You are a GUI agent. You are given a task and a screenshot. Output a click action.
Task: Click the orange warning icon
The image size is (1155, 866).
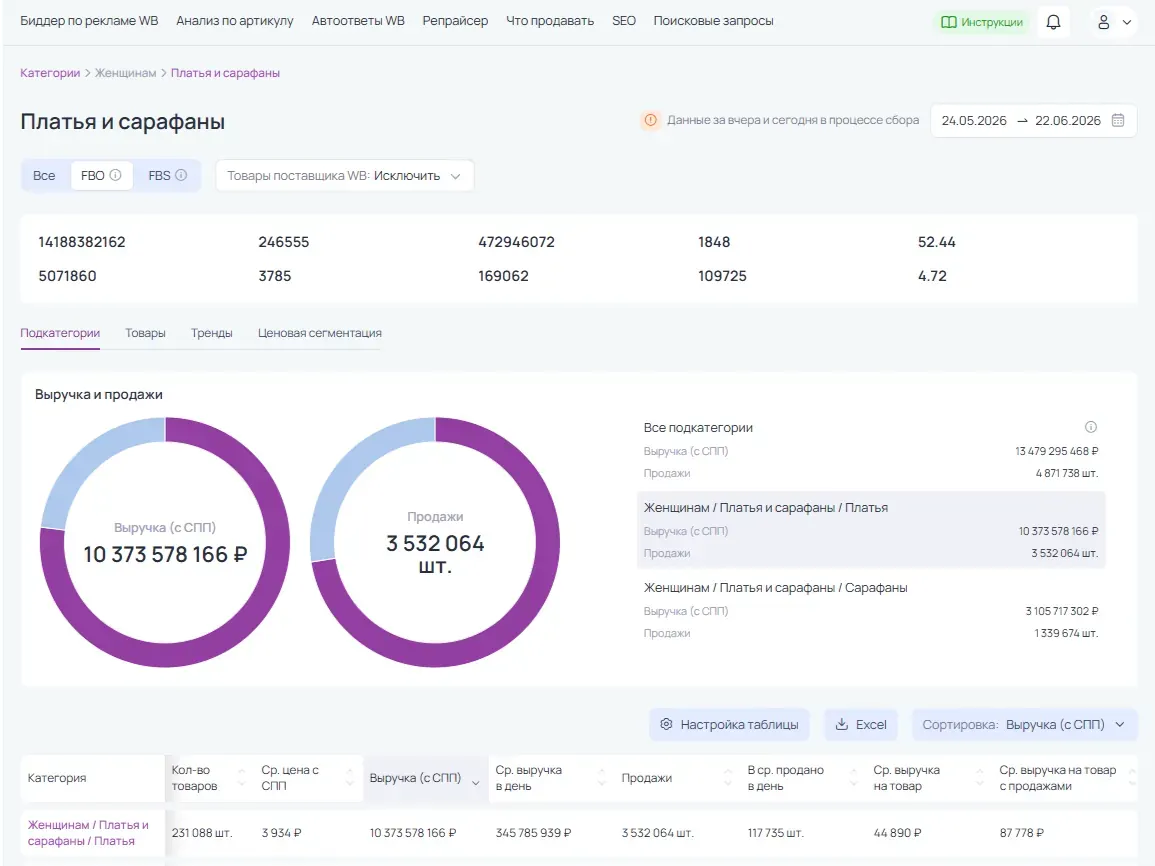[650, 120]
